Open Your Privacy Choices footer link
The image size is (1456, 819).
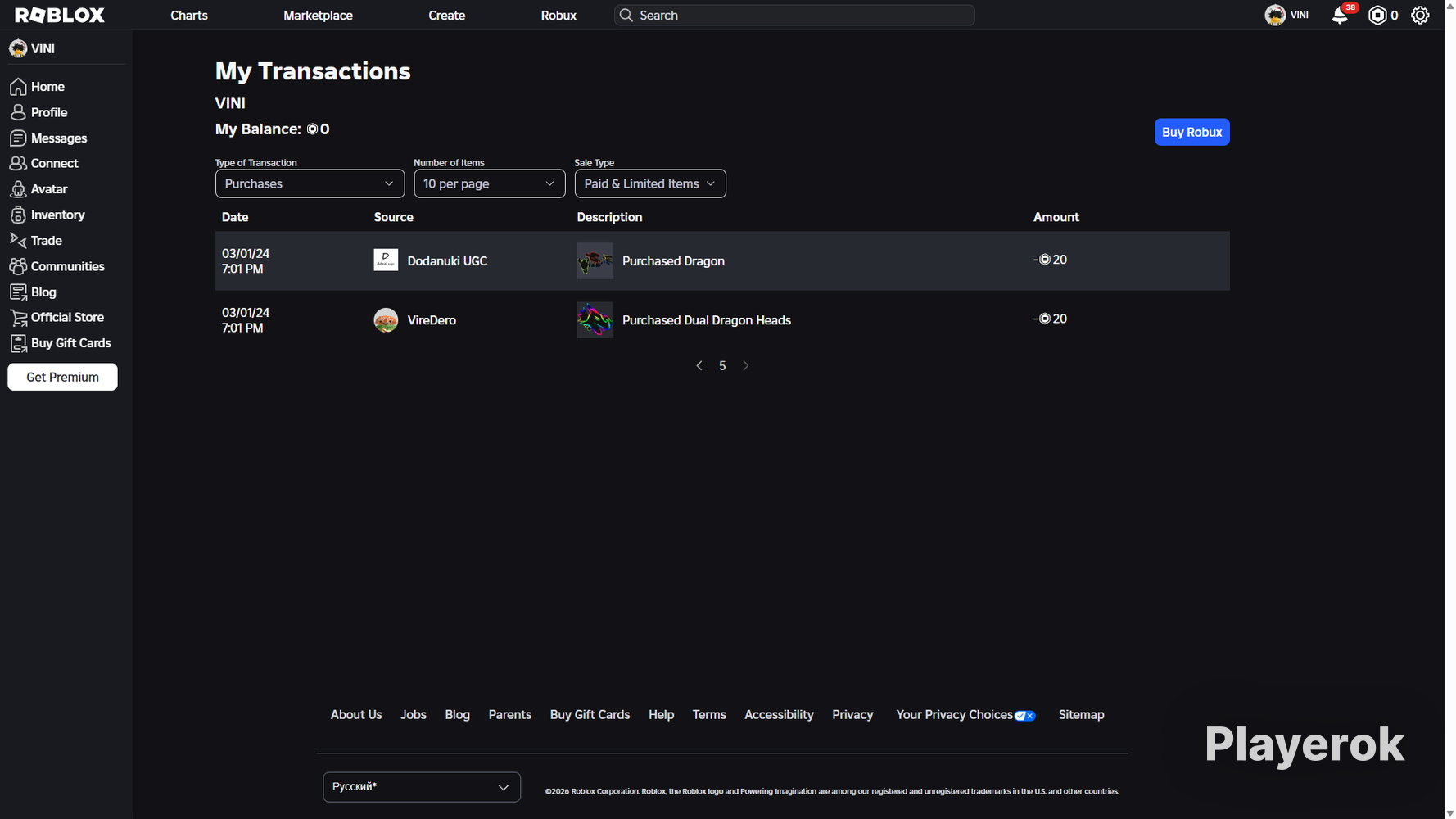coord(966,715)
